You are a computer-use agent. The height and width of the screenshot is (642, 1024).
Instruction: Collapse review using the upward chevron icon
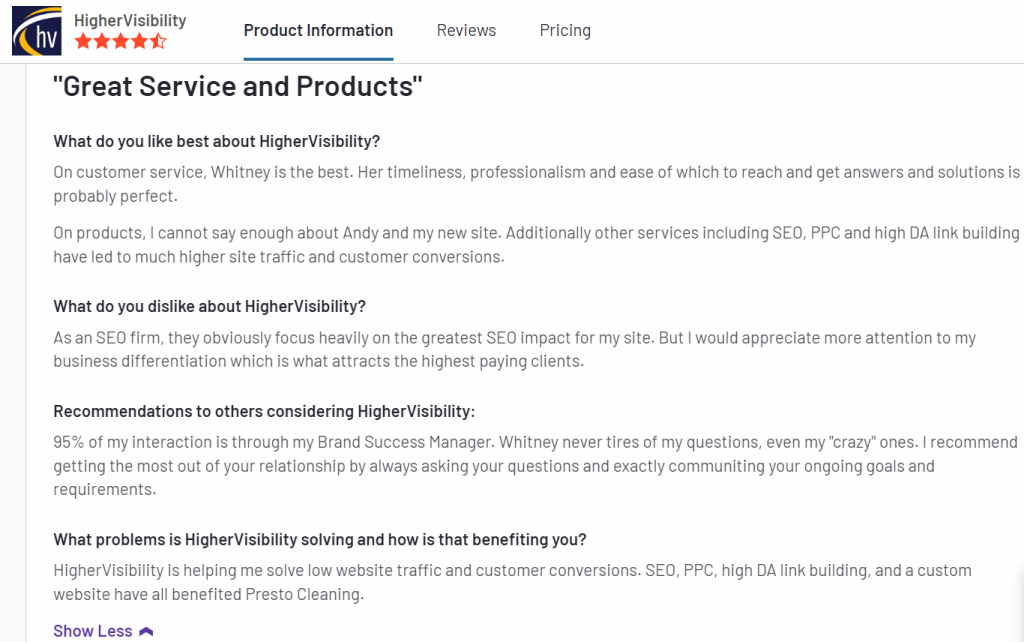(x=147, y=631)
